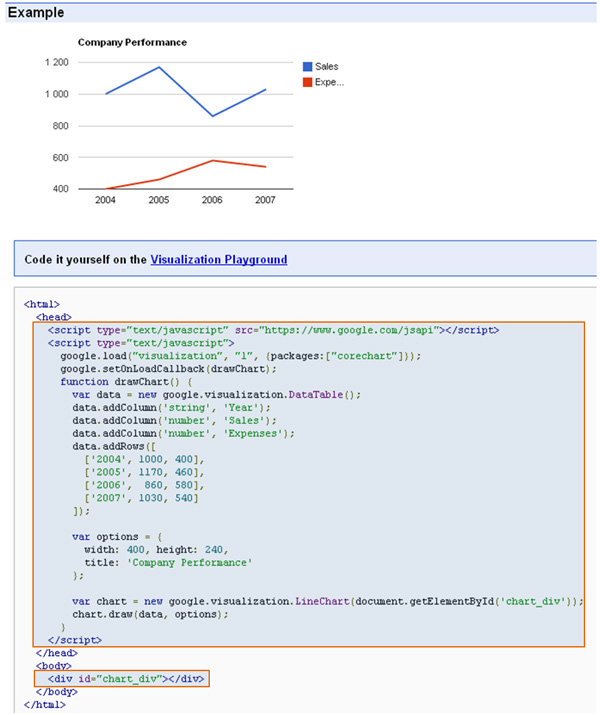600x715 pixels.
Task: Click the data.addRows([ code line
Action: pos(114,446)
